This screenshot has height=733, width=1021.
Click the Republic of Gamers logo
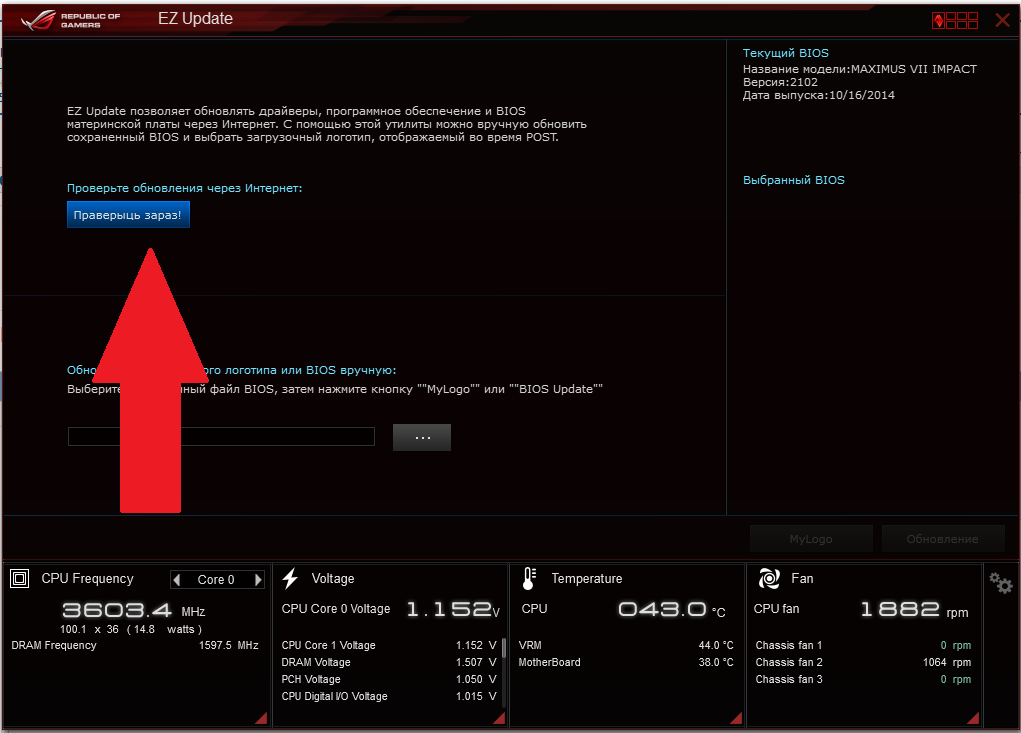(70, 20)
